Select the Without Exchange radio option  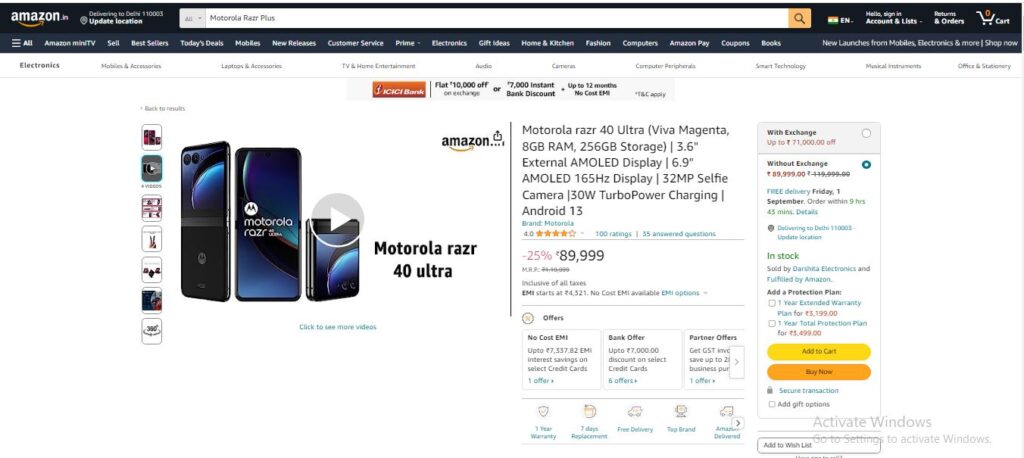[866, 165]
